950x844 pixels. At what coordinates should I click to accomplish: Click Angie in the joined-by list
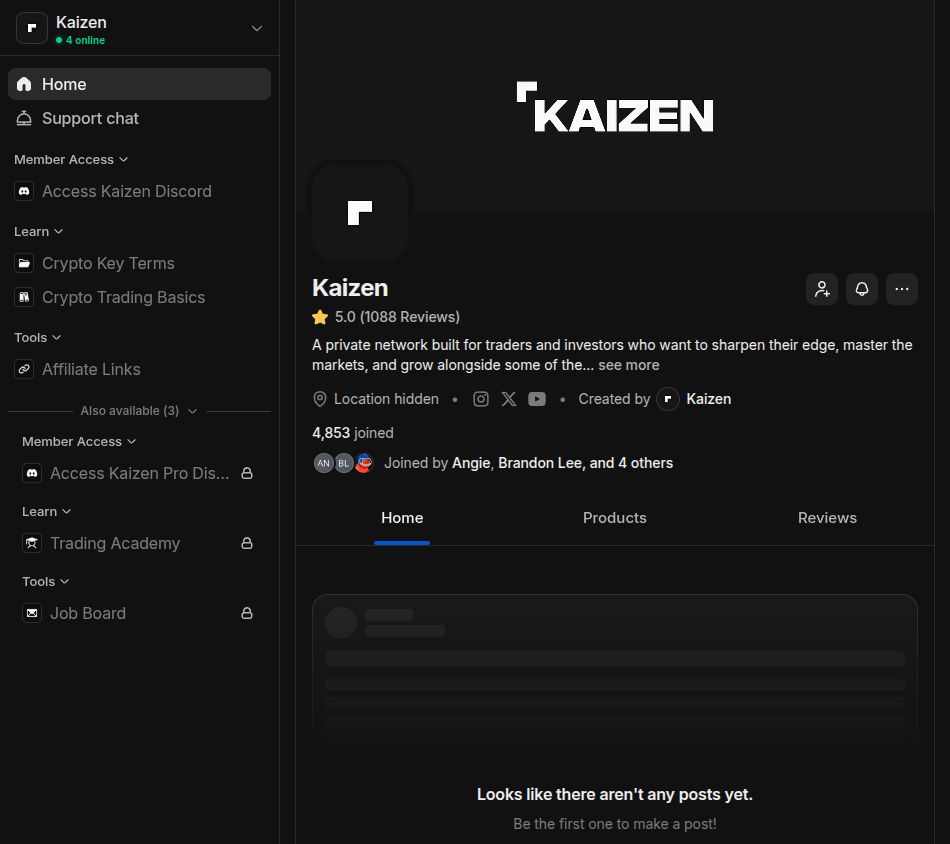[471, 464]
